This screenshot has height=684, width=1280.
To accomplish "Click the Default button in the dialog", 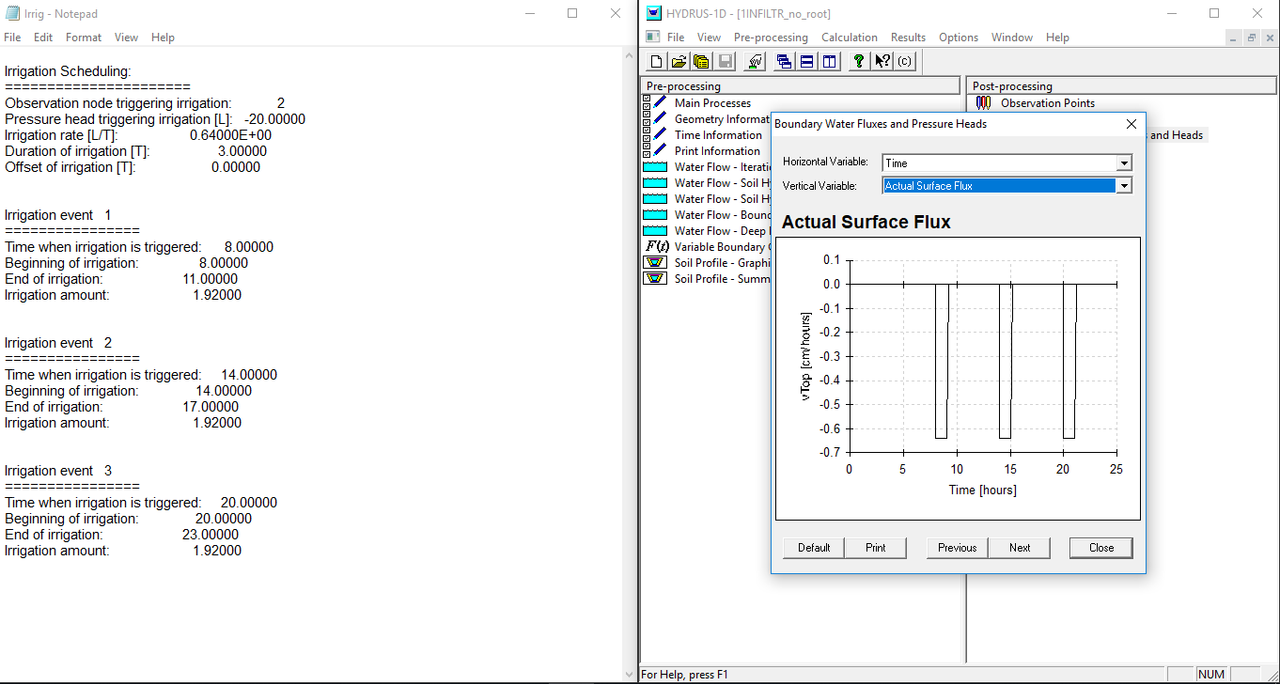I will pos(814,547).
